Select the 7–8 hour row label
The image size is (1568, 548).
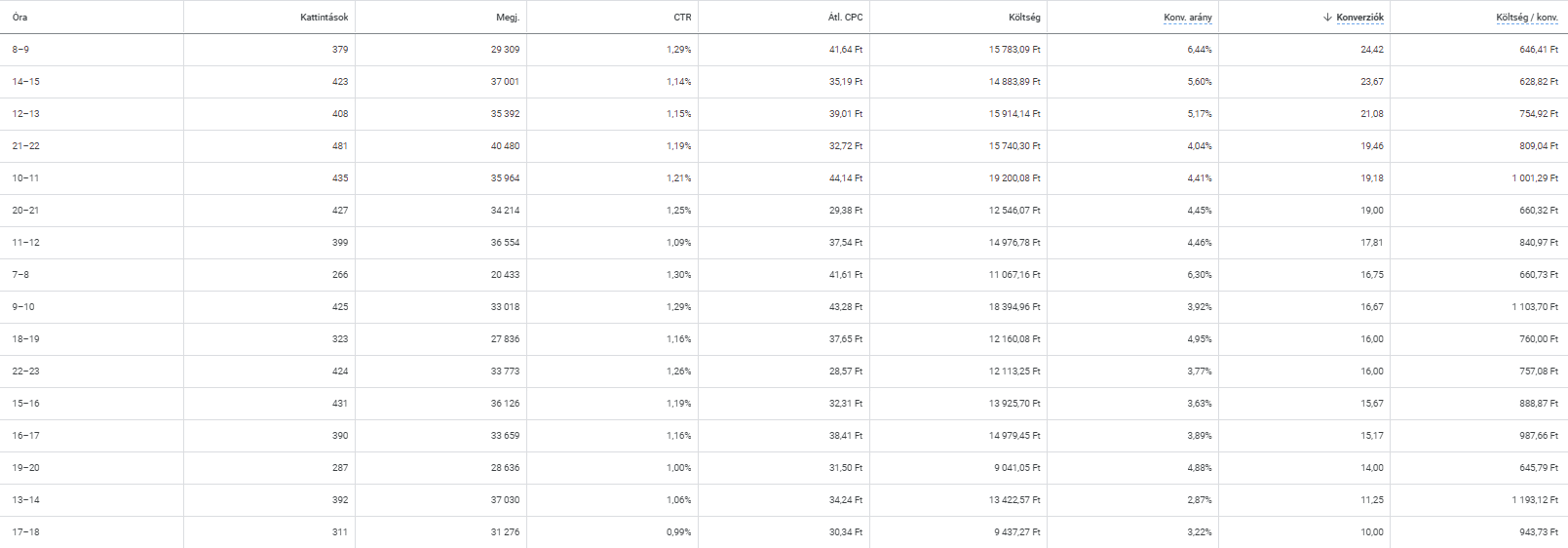pyautogui.click(x=20, y=275)
